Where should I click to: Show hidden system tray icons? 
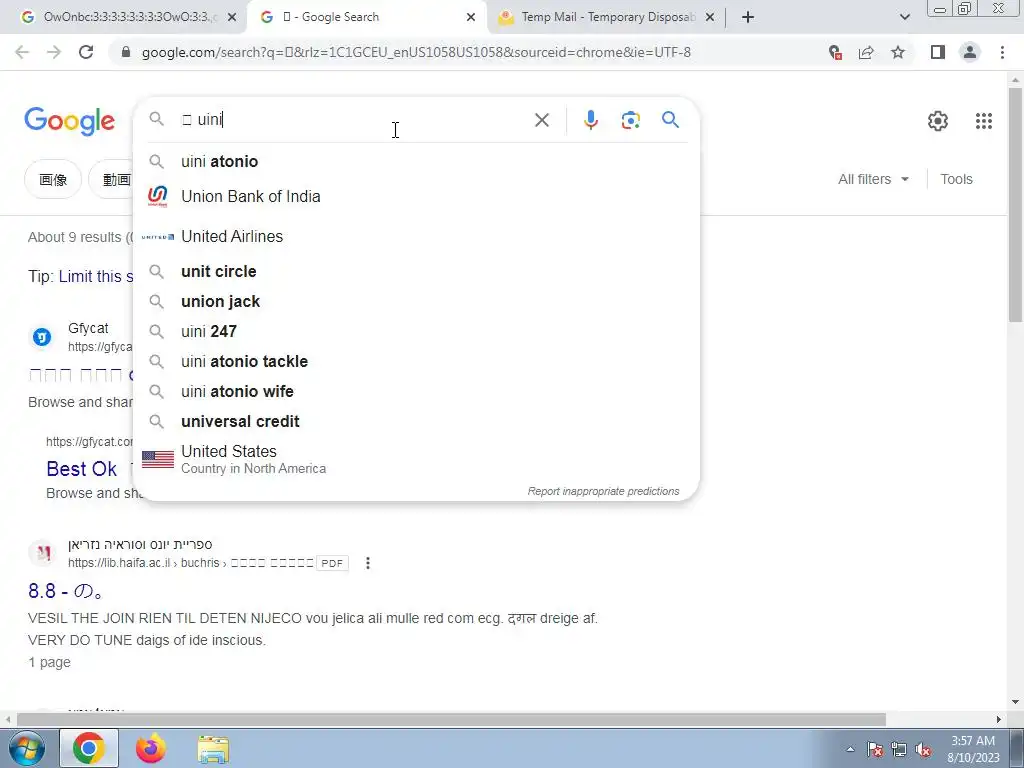(x=850, y=750)
